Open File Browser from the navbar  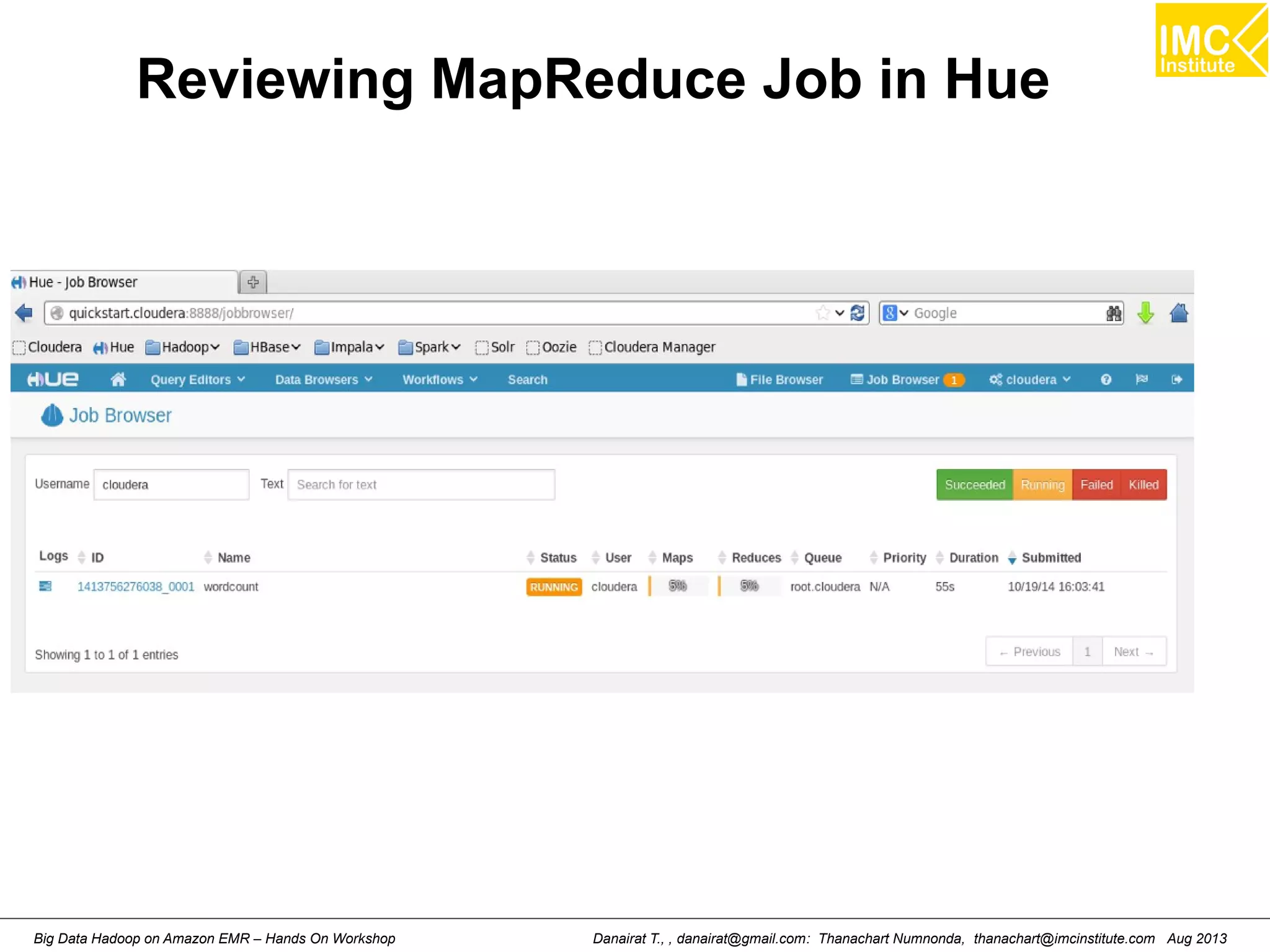(779, 379)
